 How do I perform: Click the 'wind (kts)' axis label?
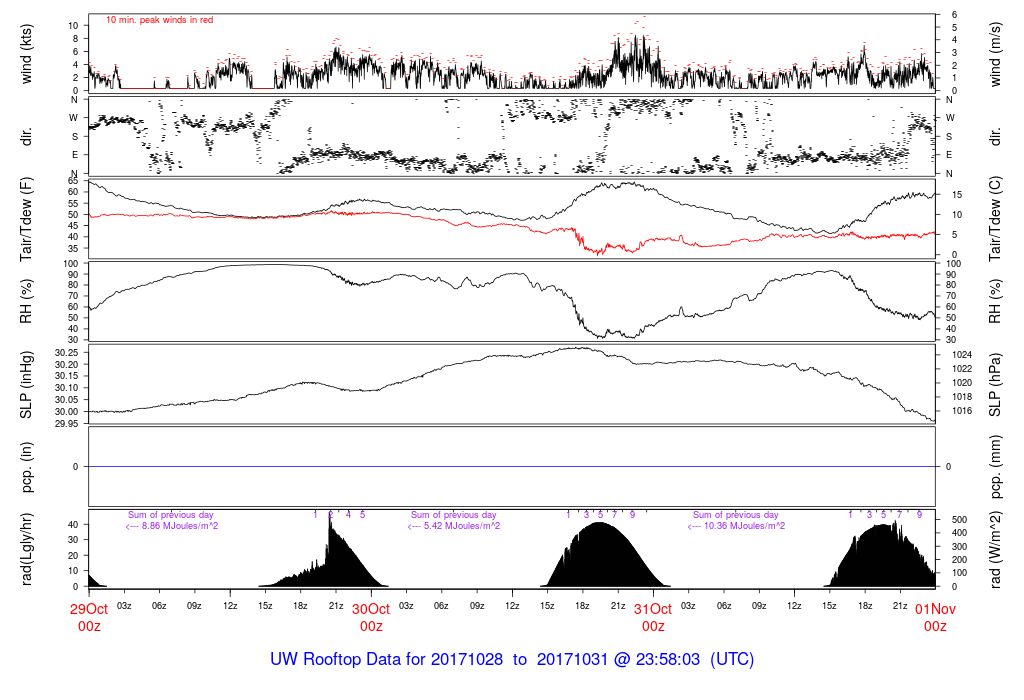27,54
